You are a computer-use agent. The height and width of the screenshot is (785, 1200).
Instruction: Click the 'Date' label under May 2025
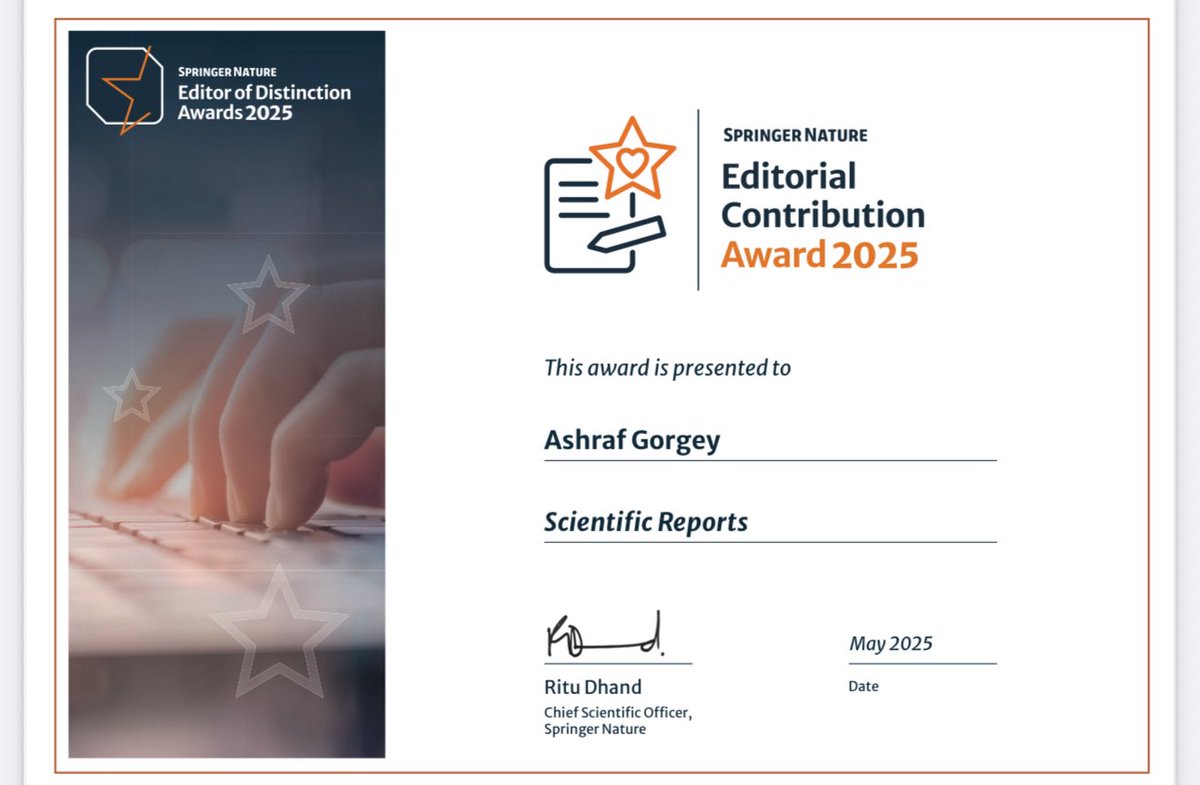[863, 687]
